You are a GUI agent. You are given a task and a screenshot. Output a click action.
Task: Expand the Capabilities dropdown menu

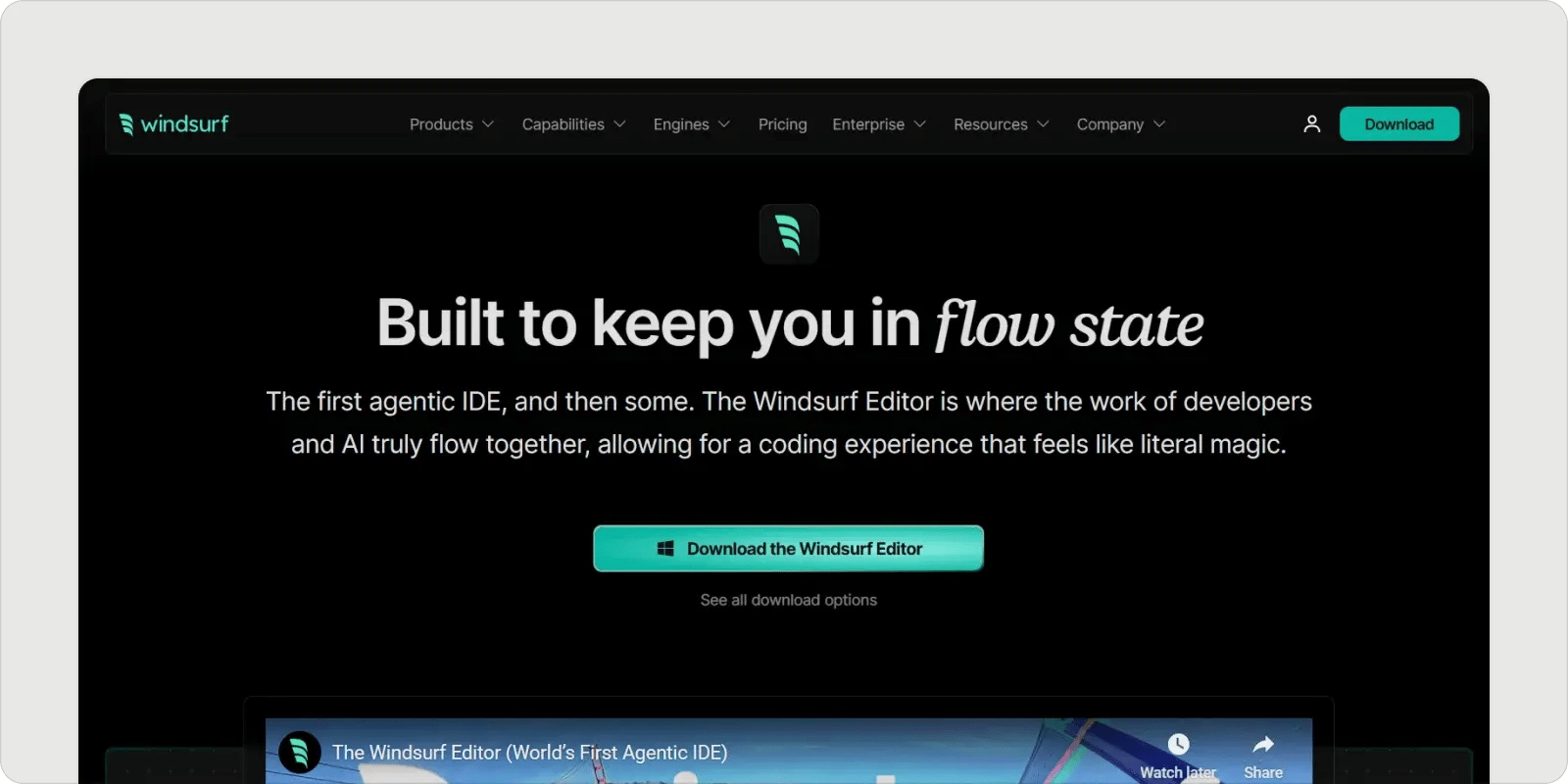[573, 124]
